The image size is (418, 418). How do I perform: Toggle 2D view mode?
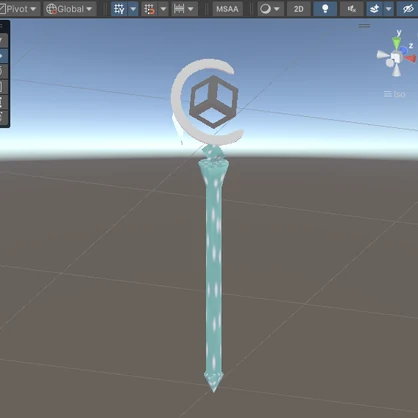pyautogui.click(x=299, y=9)
